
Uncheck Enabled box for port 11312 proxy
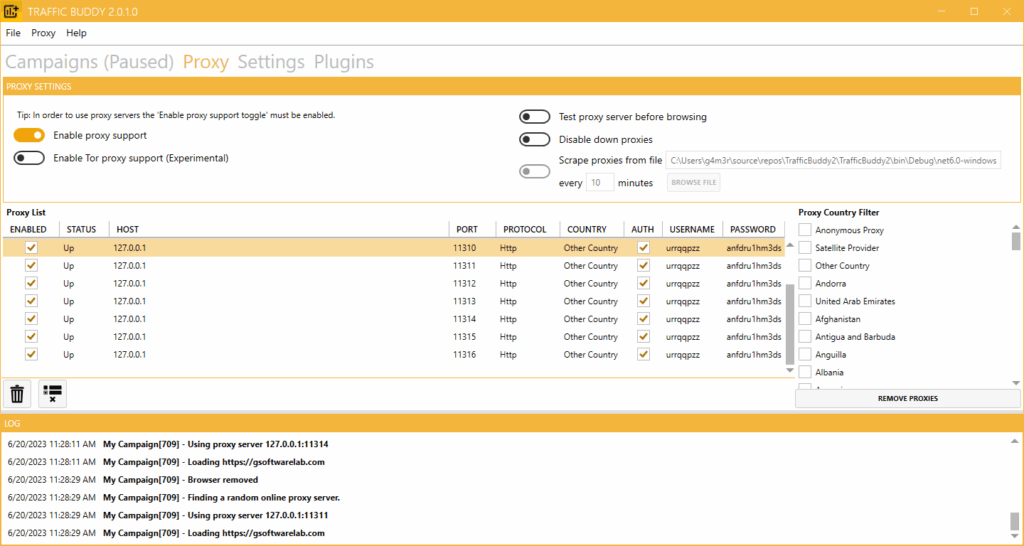(31, 283)
